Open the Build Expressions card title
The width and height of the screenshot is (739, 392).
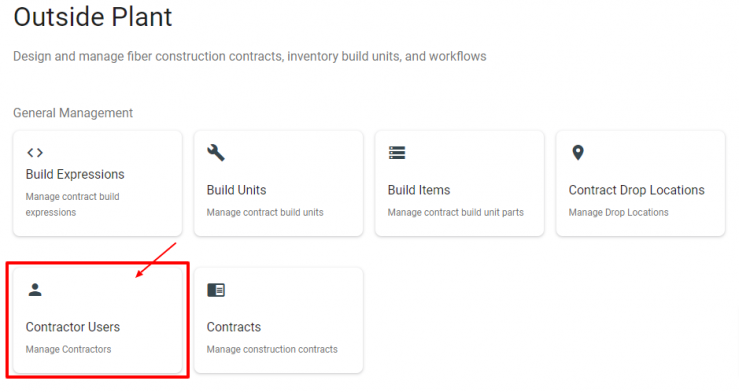(x=75, y=174)
